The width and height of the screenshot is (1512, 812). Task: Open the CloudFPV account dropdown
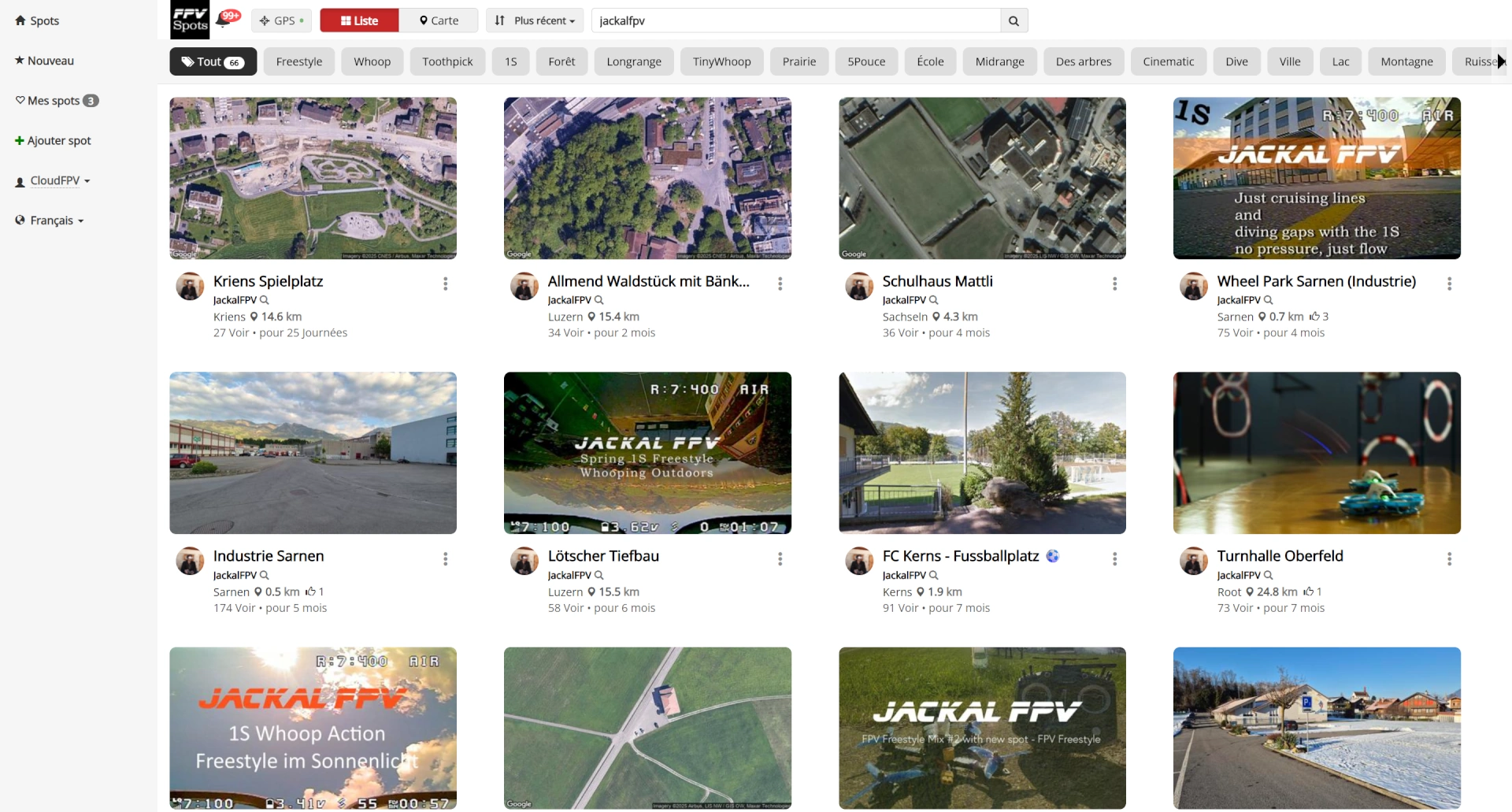54,181
